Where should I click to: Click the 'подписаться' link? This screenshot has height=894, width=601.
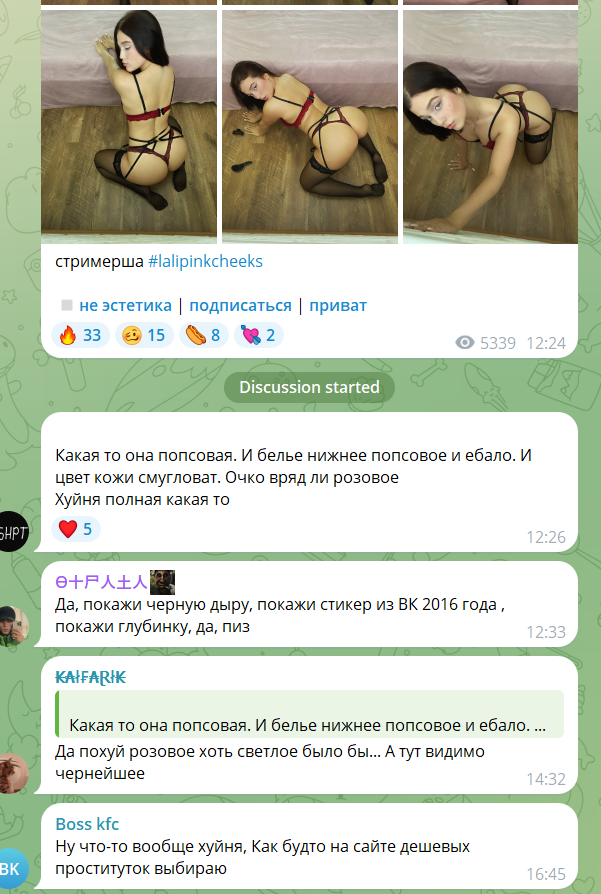[x=240, y=306]
